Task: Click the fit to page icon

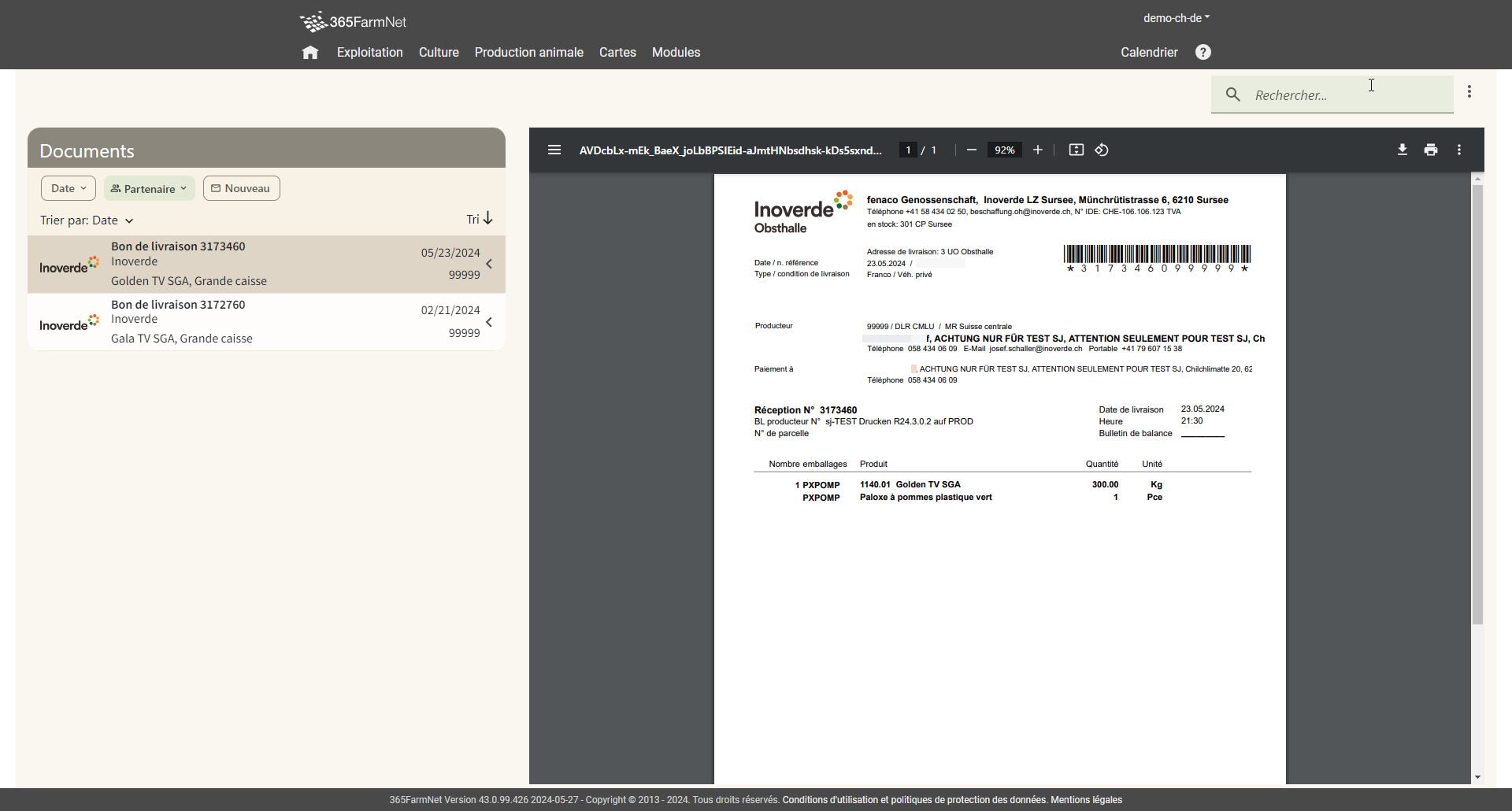Action: click(x=1076, y=150)
